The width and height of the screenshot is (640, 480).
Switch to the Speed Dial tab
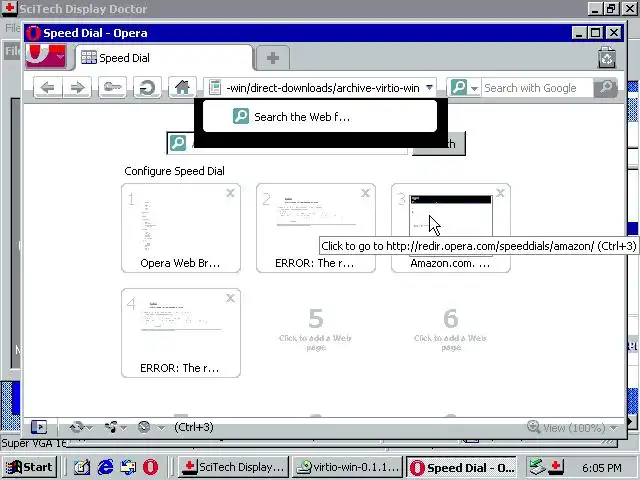coord(164,58)
